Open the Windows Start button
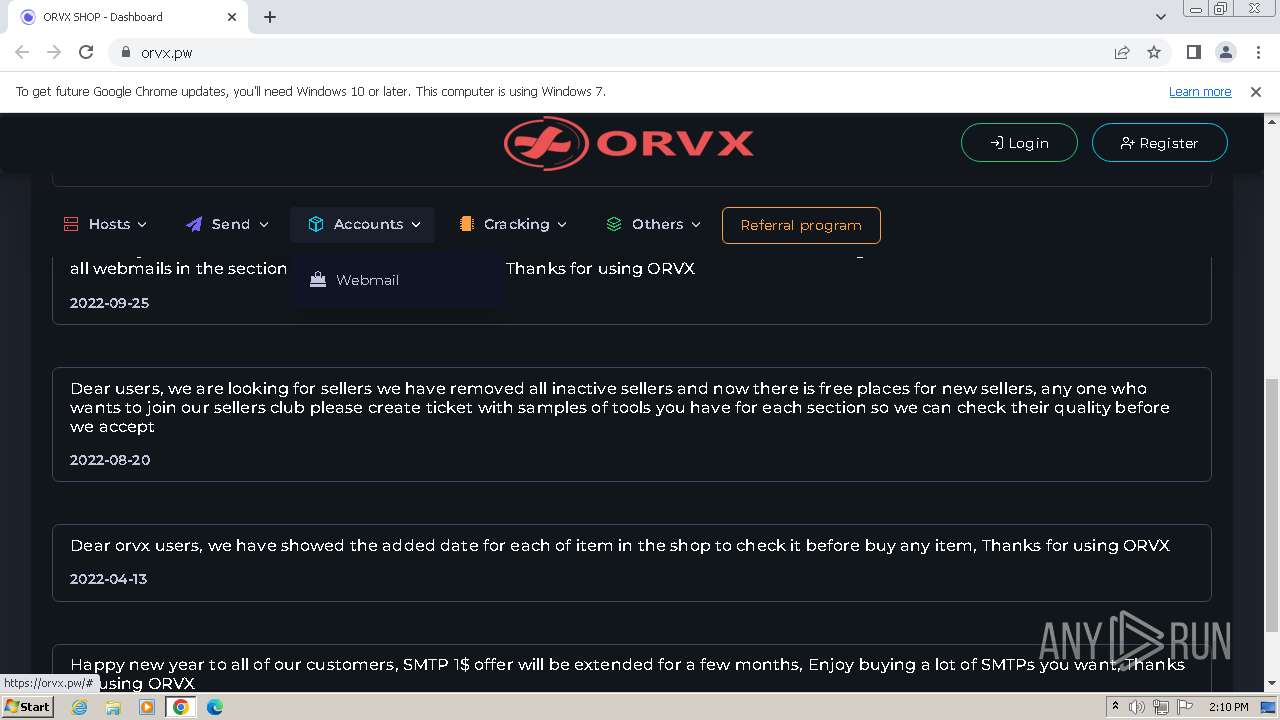1280x720 pixels. 27,707
